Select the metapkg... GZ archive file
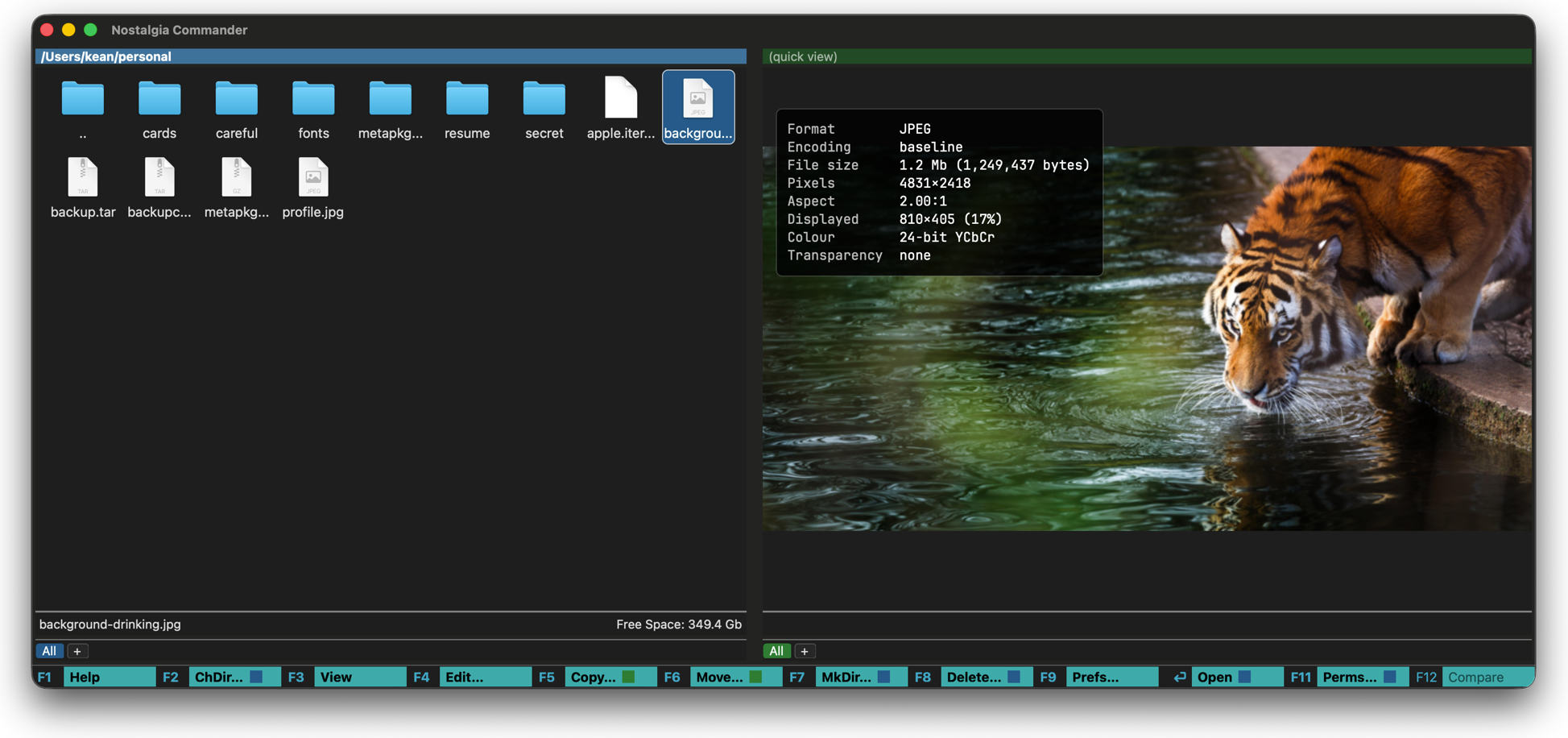Image resolution: width=1568 pixels, height=738 pixels. coord(237,187)
